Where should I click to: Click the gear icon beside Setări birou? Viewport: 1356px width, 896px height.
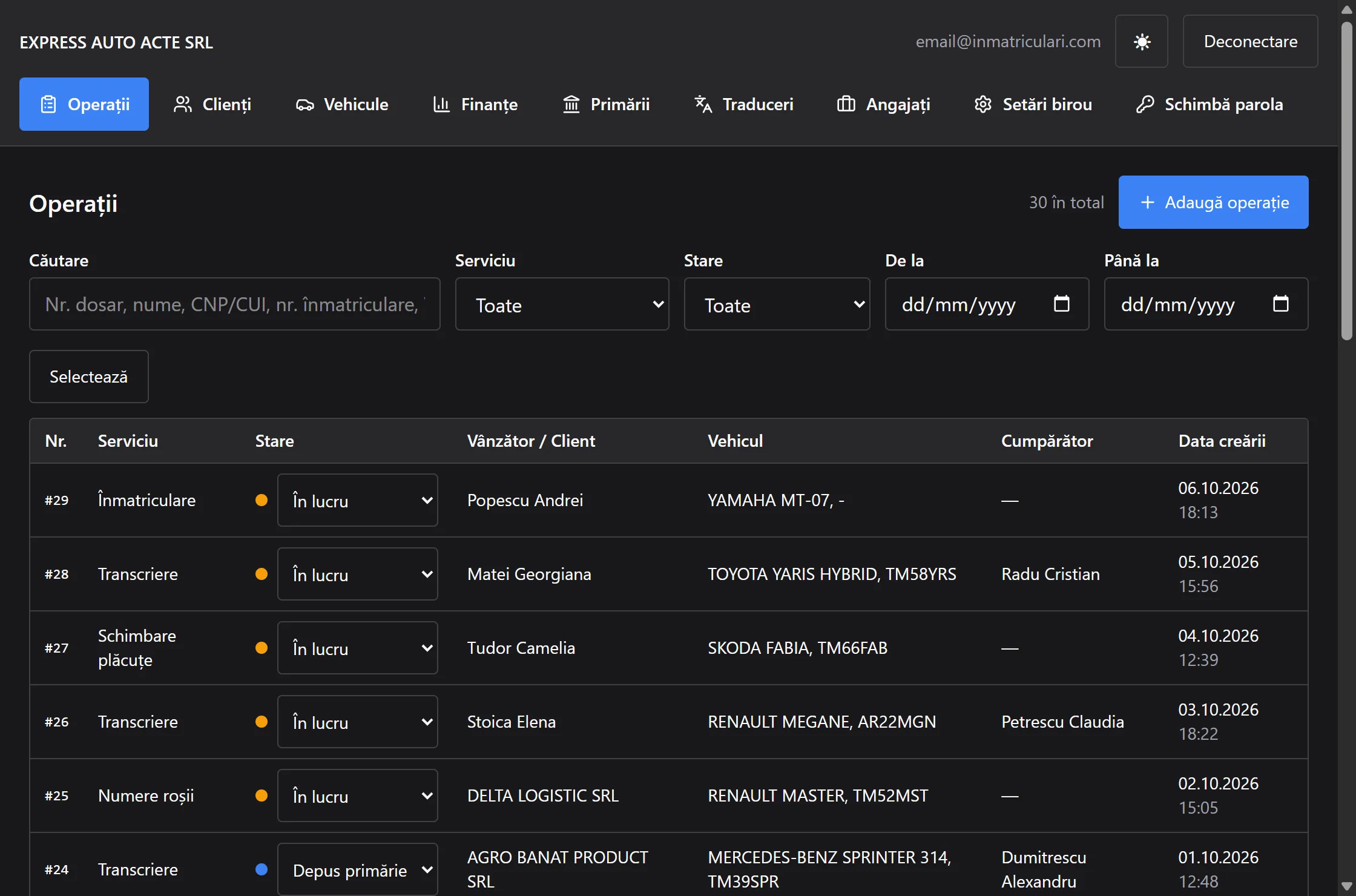tap(983, 104)
